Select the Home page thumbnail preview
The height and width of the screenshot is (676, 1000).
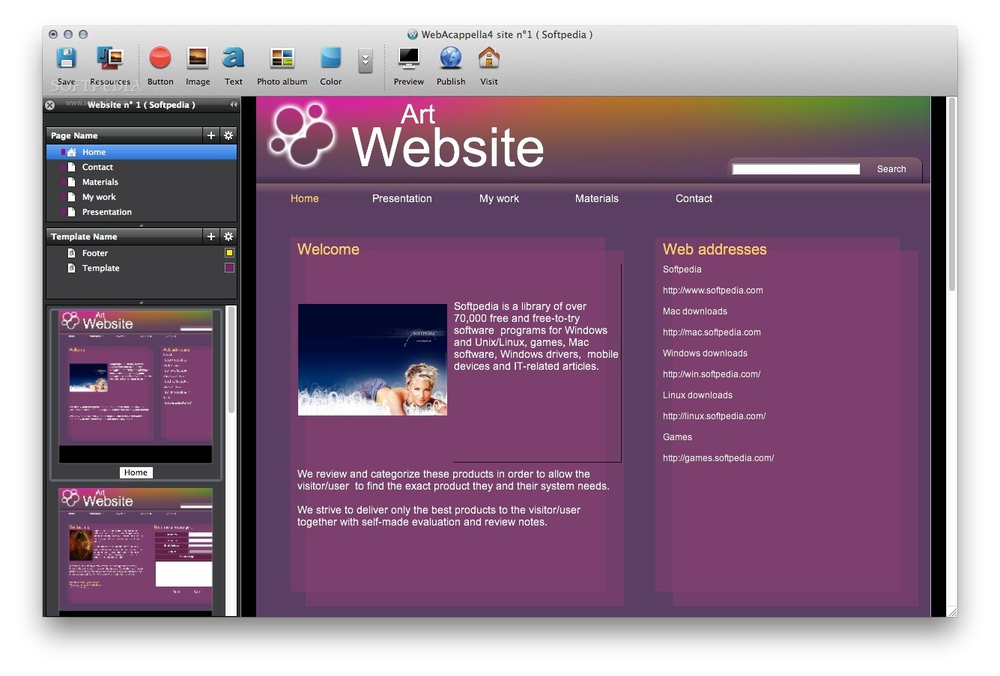(x=135, y=386)
